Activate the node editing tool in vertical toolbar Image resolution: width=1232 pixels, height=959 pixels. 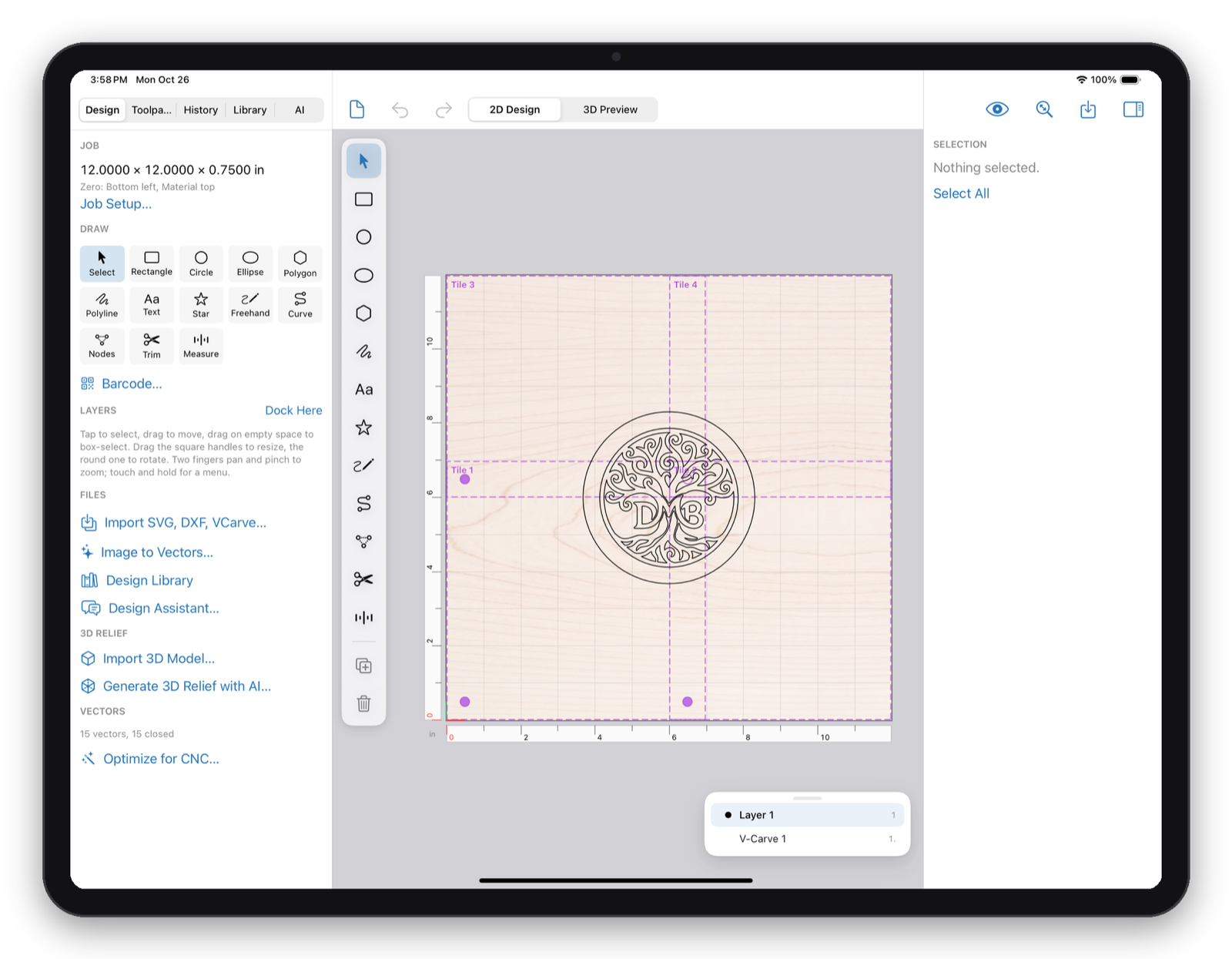pyautogui.click(x=363, y=542)
